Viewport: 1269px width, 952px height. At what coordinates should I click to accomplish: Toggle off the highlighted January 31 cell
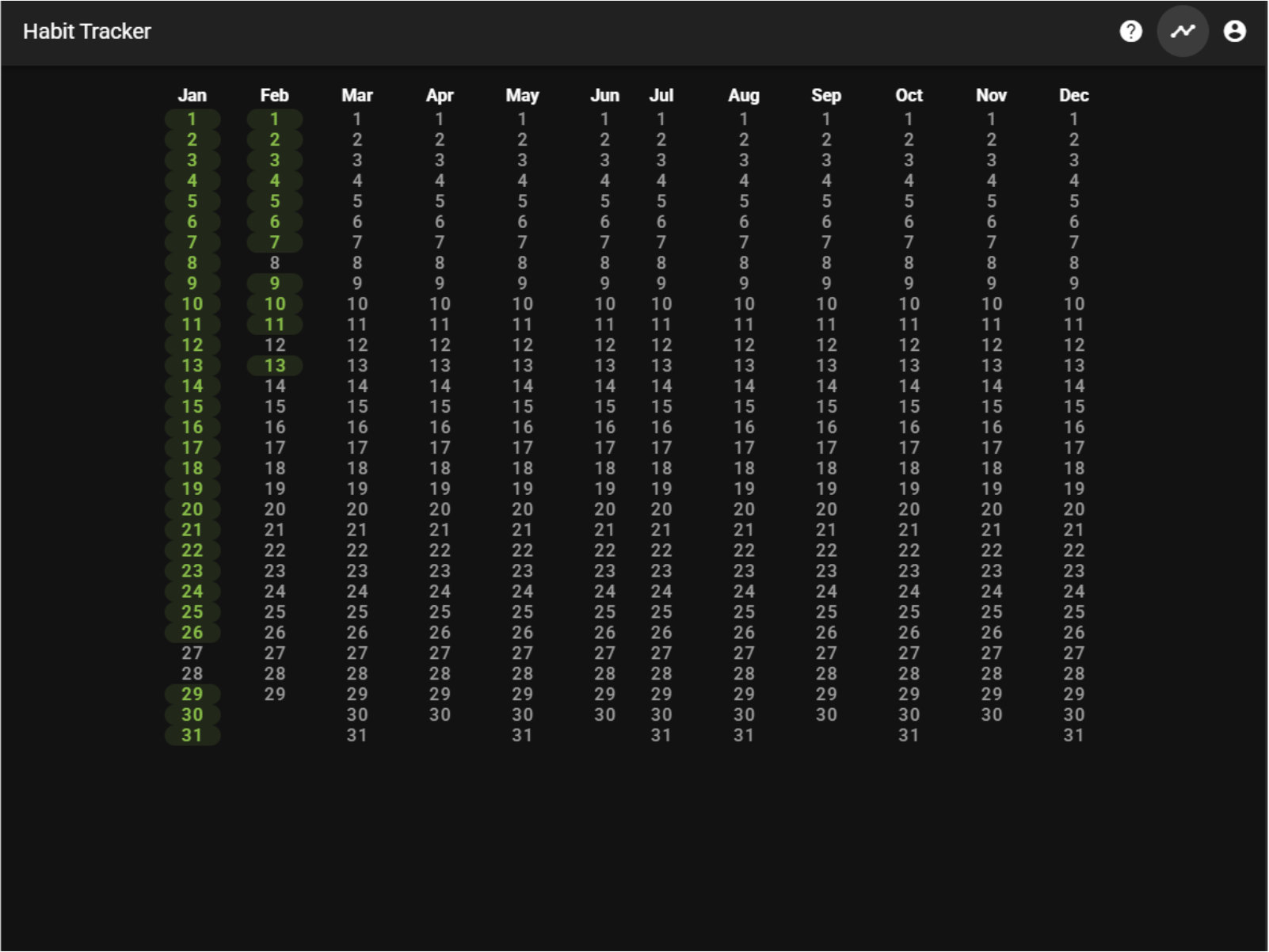coord(192,735)
